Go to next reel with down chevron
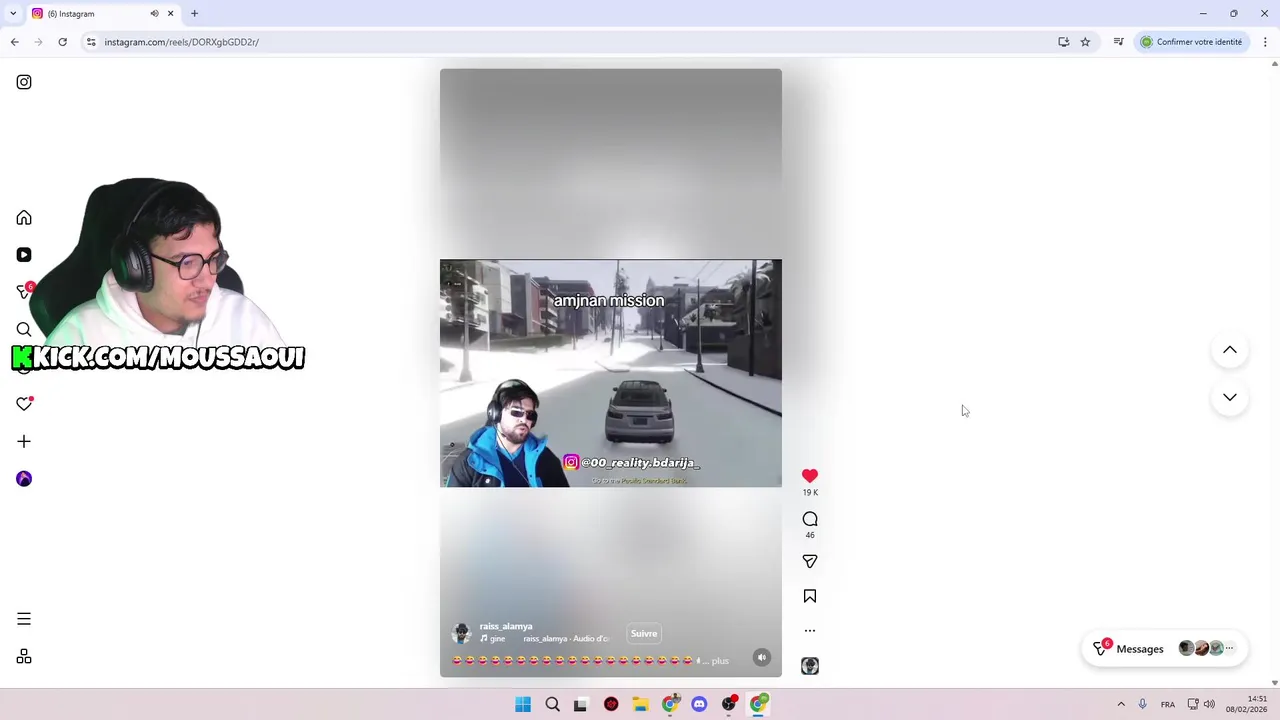The image size is (1280, 720). click(x=1230, y=398)
